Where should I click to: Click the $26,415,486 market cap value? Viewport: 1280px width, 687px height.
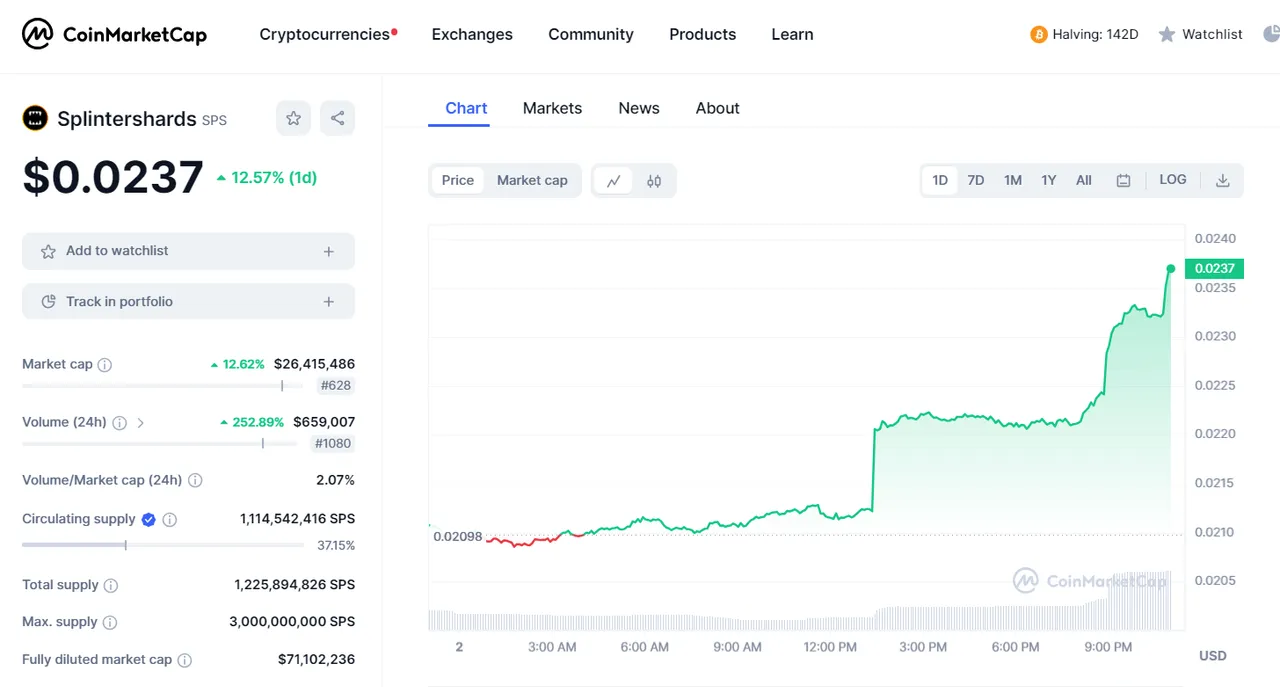click(x=314, y=364)
